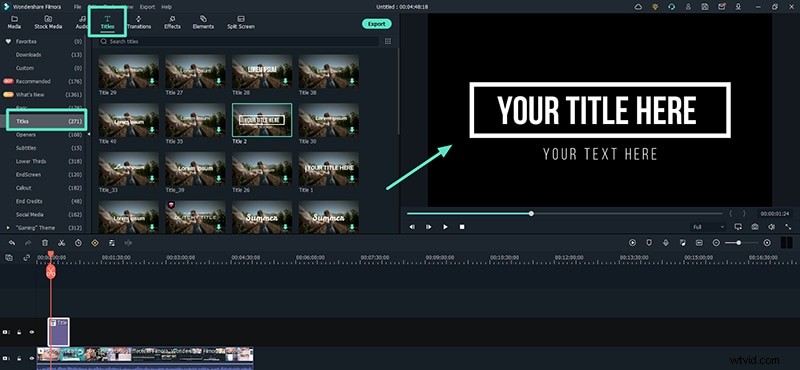
Task: Delete the selected clip with the trash icon
Action: (45, 243)
